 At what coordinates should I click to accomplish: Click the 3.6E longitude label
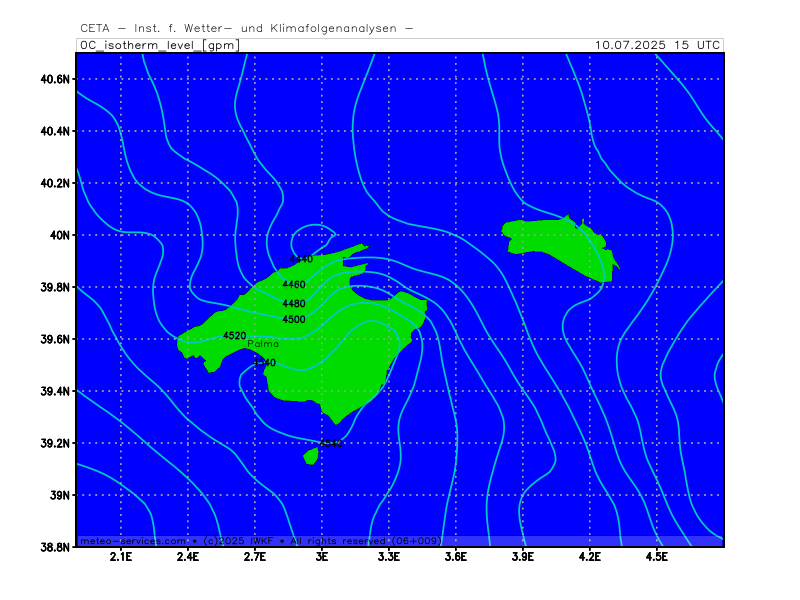pos(456,557)
